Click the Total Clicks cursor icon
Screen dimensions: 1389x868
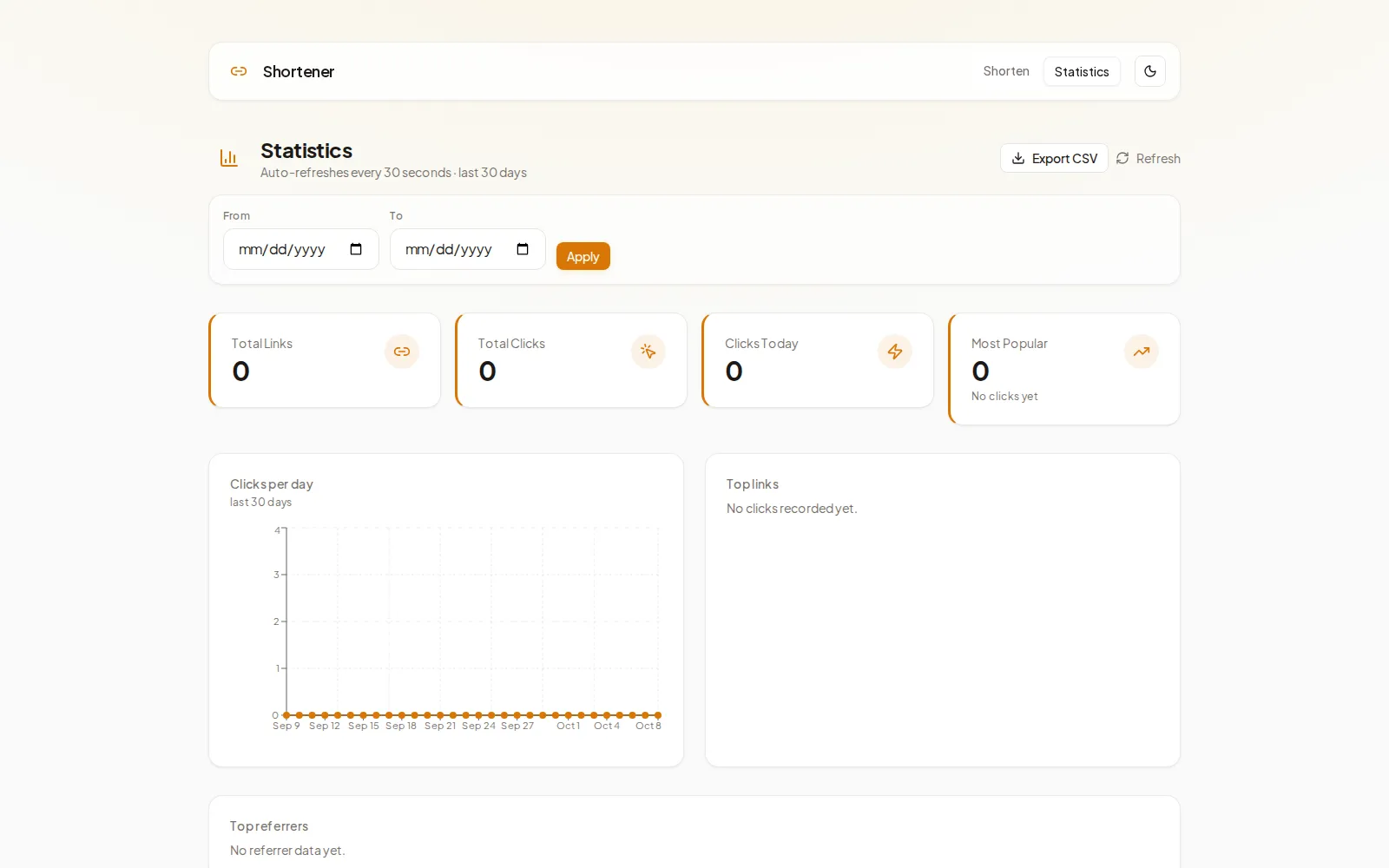(x=648, y=352)
